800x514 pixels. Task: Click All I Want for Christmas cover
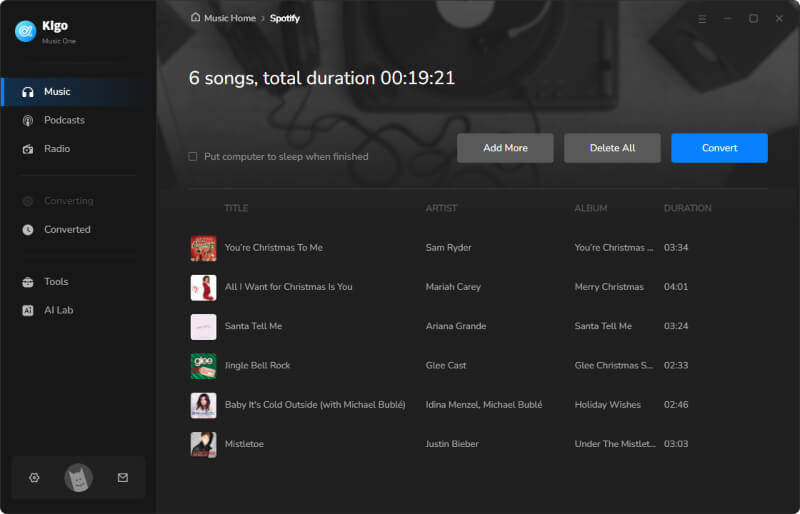pyautogui.click(x=203, y=287)
